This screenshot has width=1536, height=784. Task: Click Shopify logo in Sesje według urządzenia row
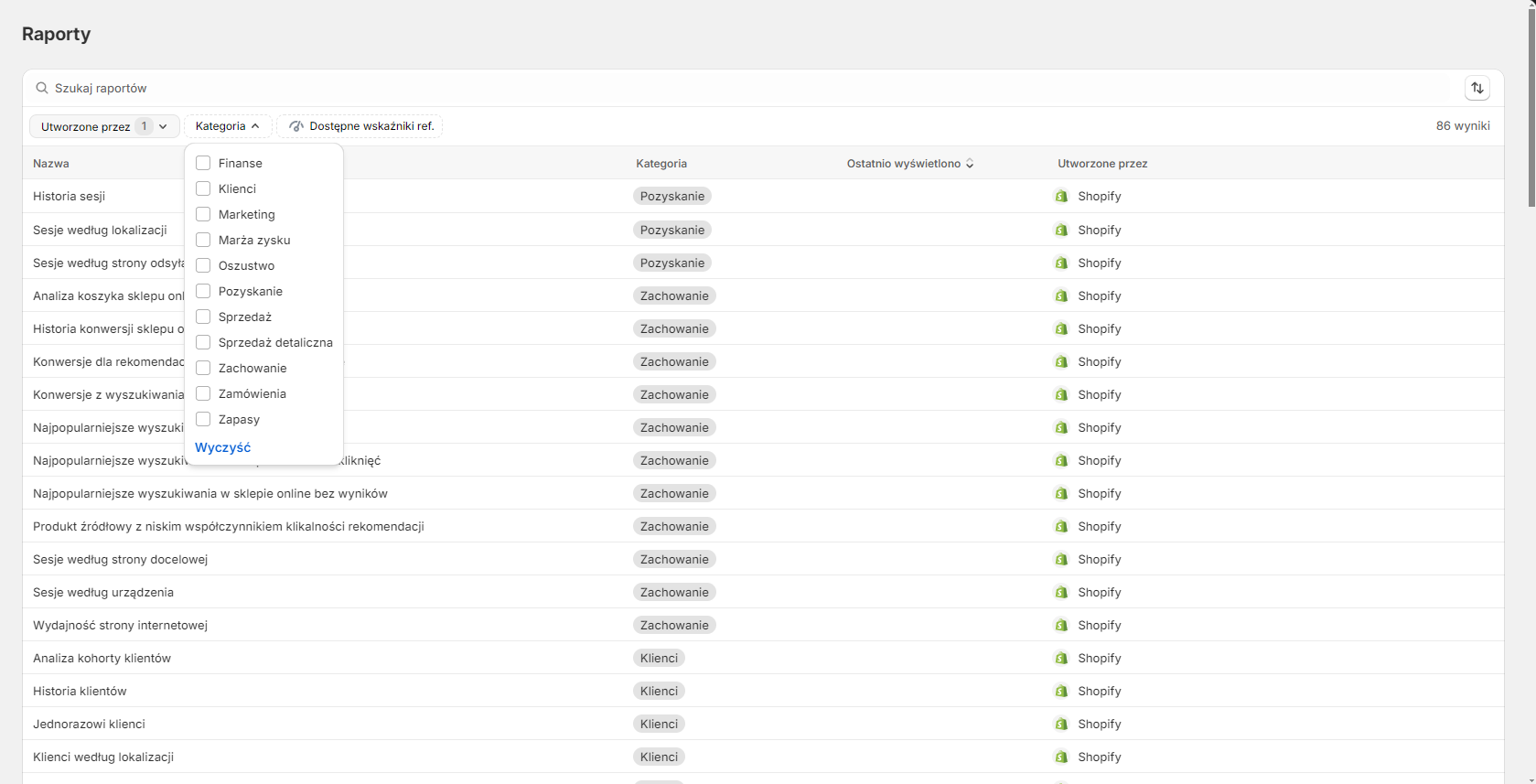point(1061,592)
